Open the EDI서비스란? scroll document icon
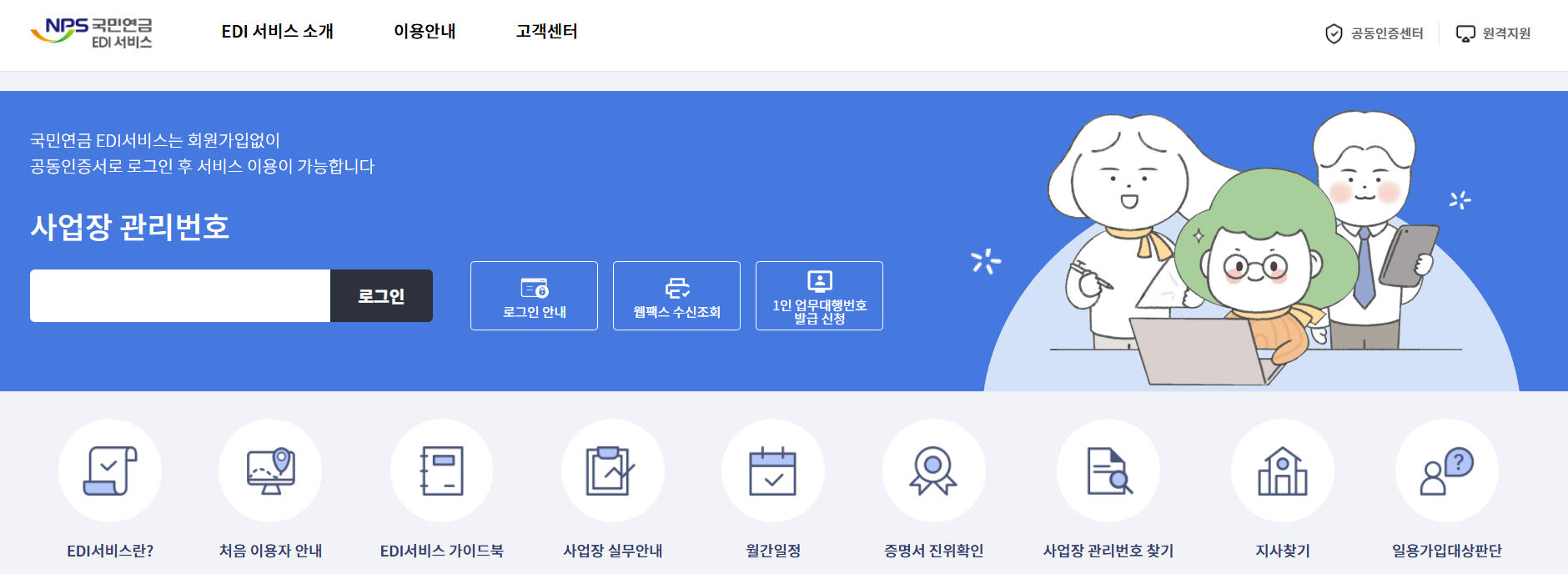The height and width of the screenshot is (574, 1568). coord(110,471)
